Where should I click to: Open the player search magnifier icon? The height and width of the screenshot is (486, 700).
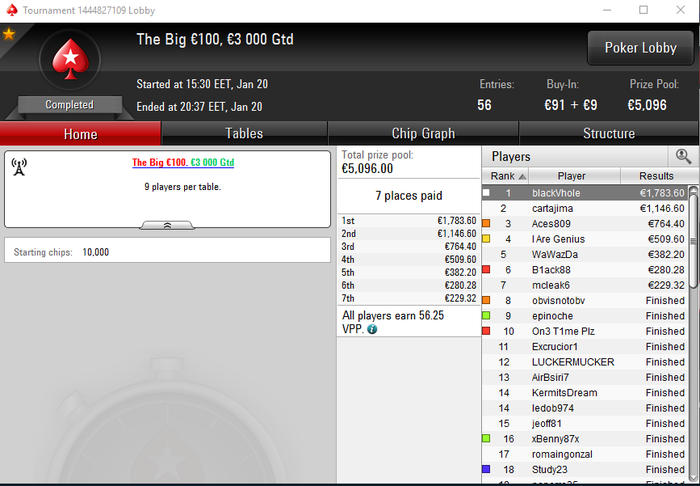tap(683, 157)
